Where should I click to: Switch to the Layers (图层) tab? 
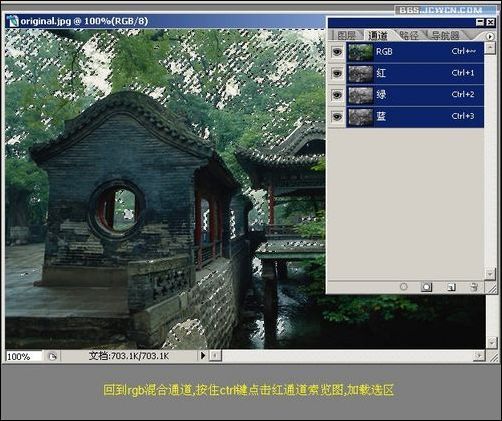point(346,35)
